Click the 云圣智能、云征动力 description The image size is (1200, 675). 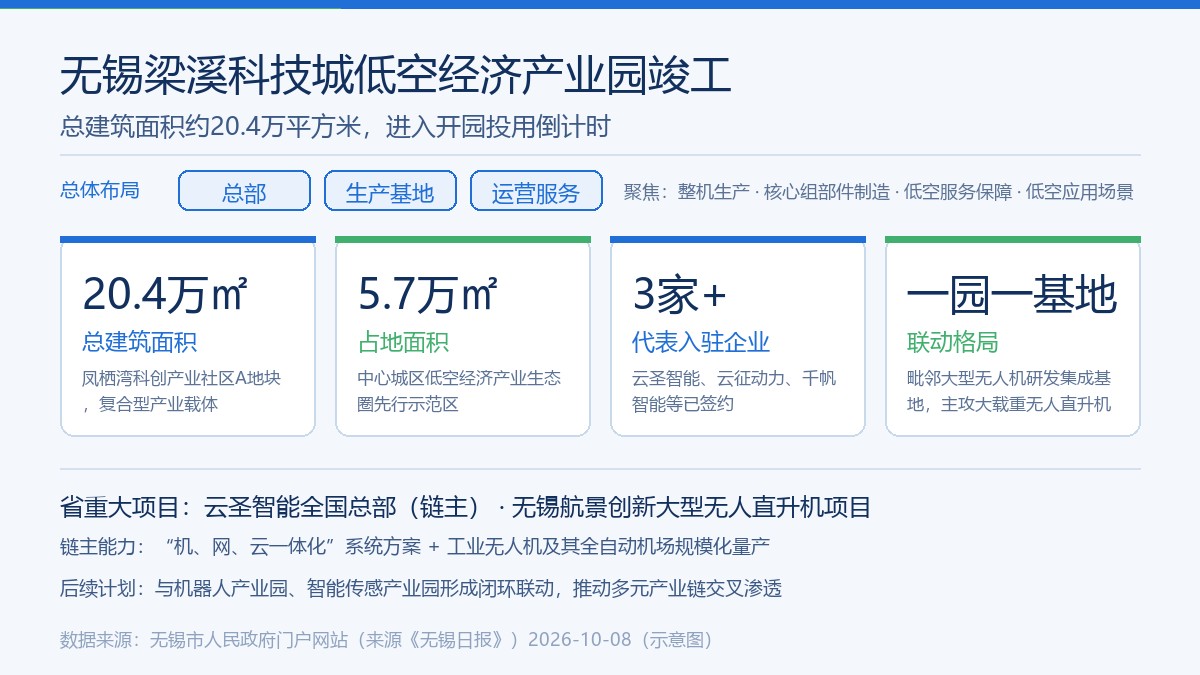(x=734, y=391)
